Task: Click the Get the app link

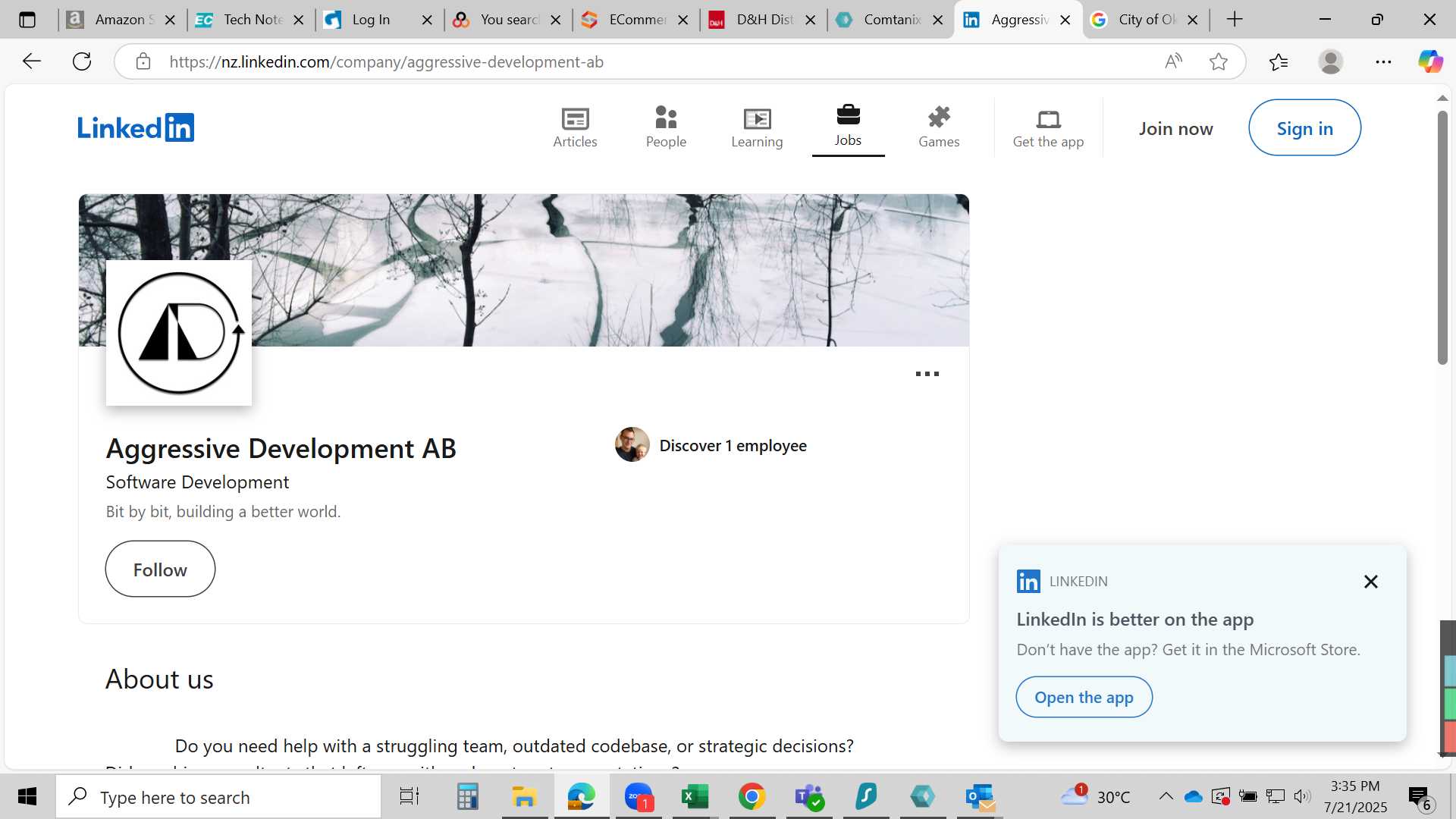Action: 1048,127
